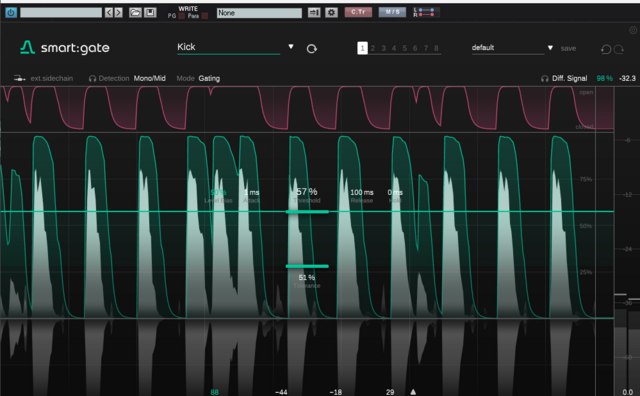This screenshot has width=640, height=396.
Task: Click the Diff. Signal label
Action: pos(569,78)
